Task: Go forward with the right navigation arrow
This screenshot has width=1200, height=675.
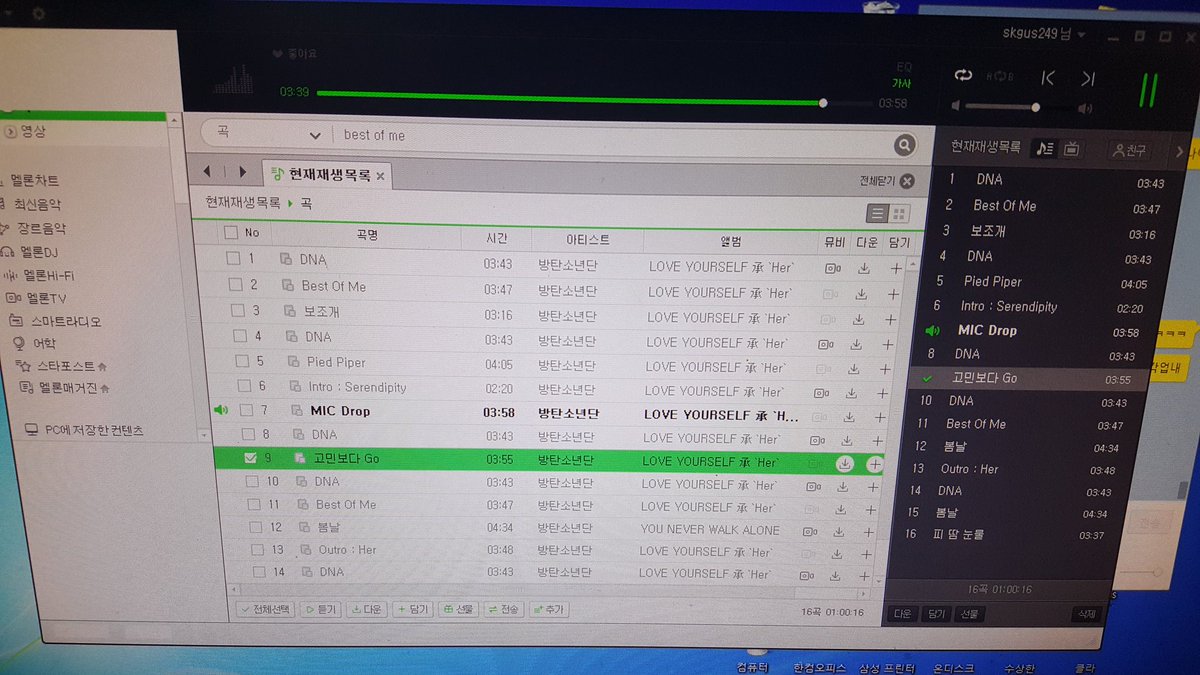Action: 242,172
